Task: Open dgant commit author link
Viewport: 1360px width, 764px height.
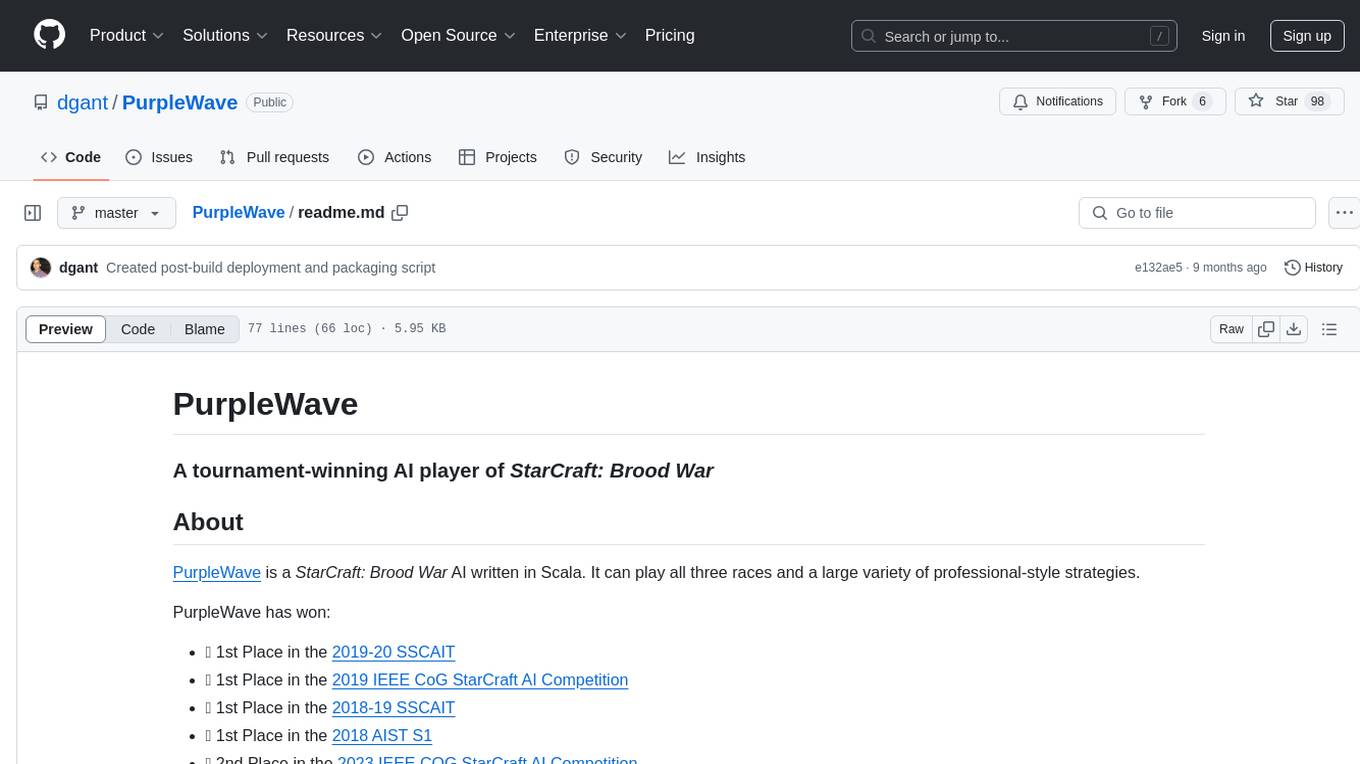Action: [x=78, y=268]
